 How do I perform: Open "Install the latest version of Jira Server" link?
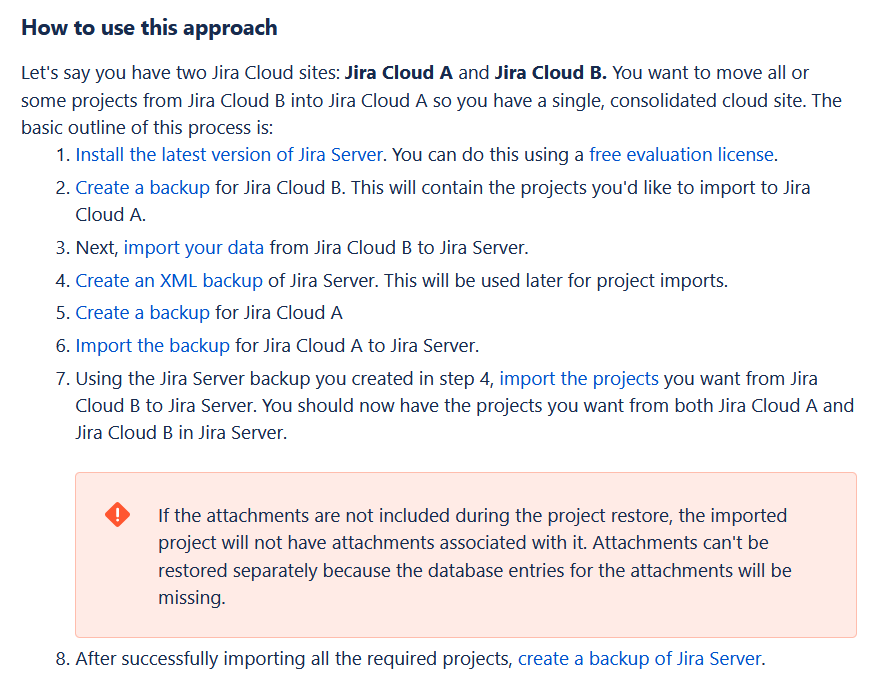(x=229, y=154)
